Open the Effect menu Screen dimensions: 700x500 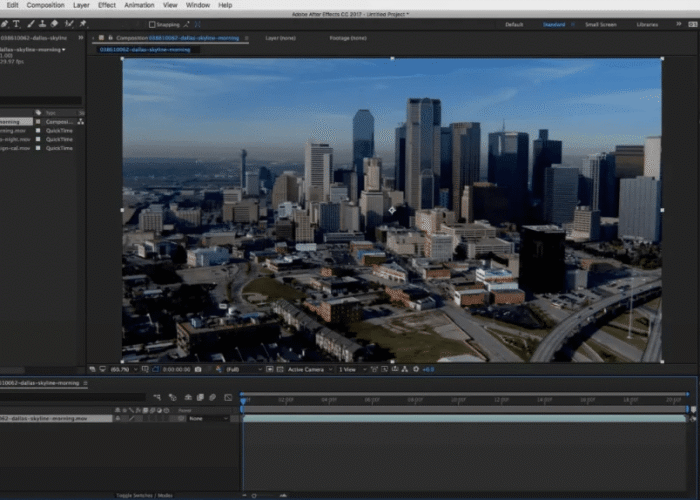tap(107, 5)
